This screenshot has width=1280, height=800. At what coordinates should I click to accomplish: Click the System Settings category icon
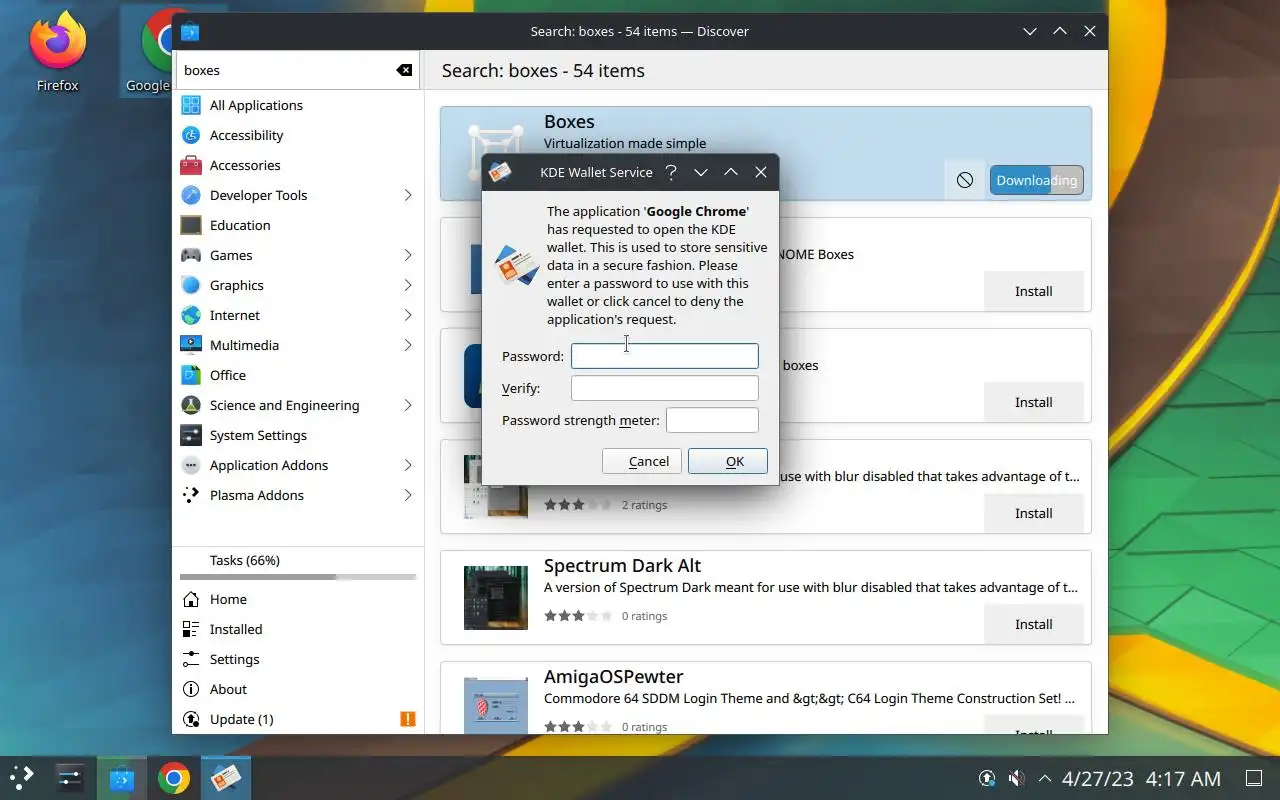pos(191,435)
